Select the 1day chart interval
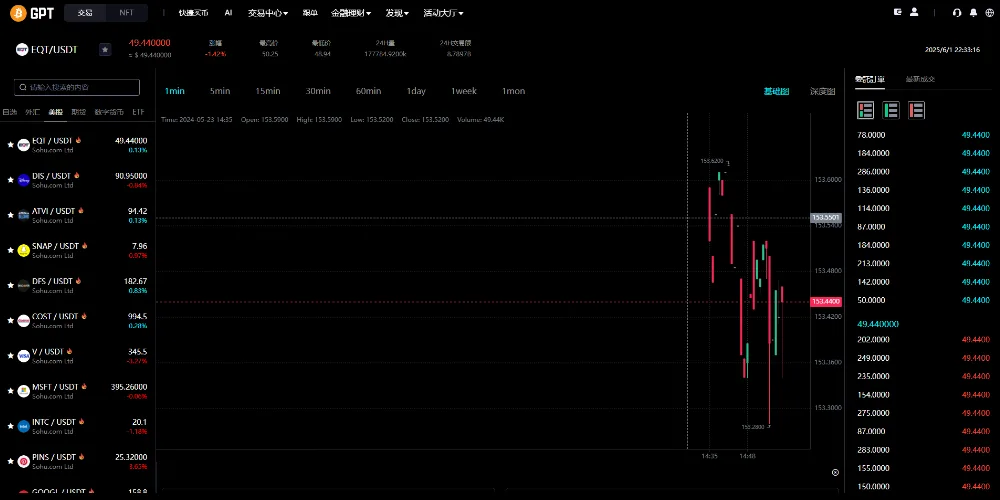Image resolution: width=1000 pixels, height=500 pixels. 416,91
